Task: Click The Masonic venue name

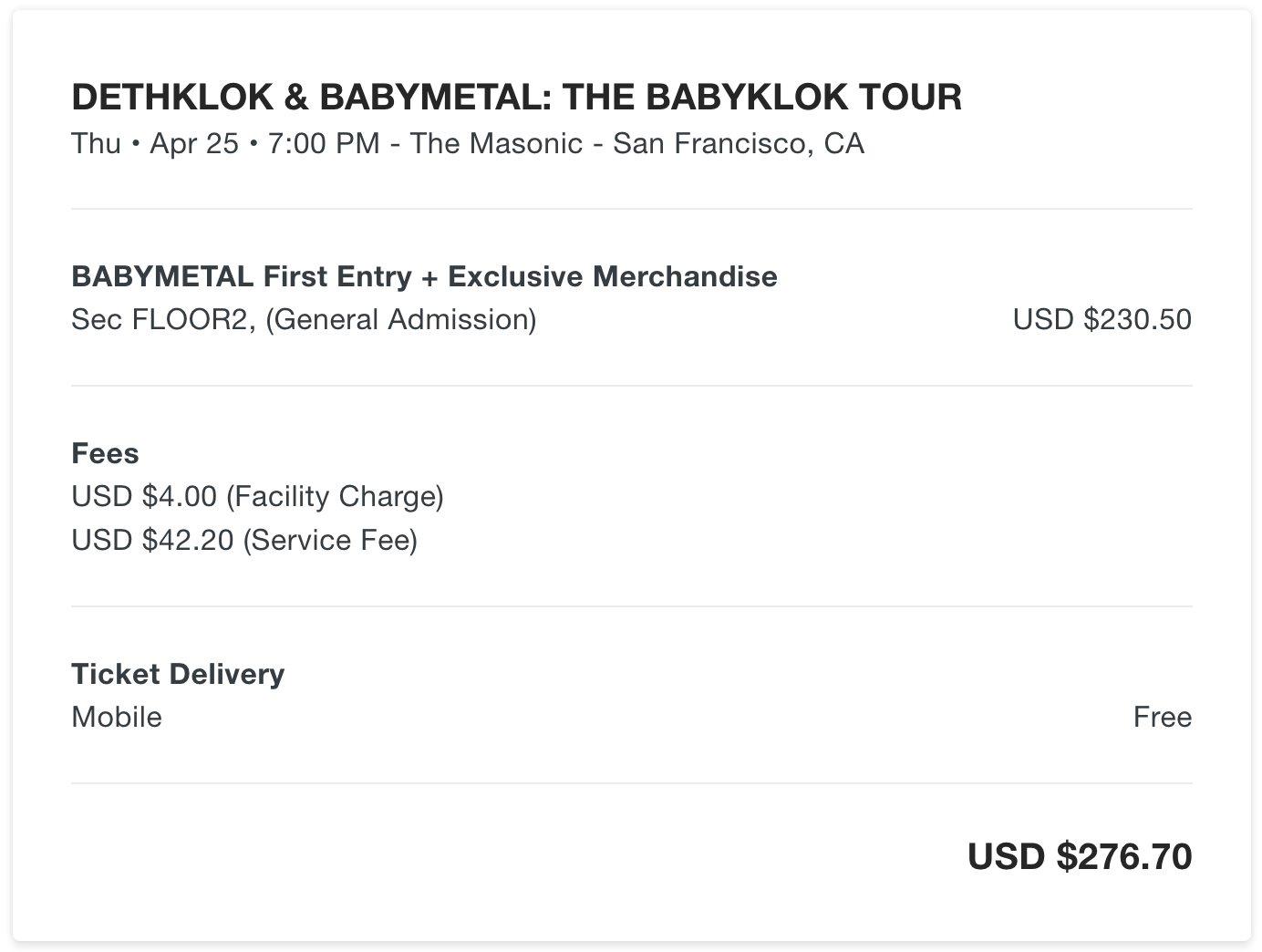Action: [496, 143]
